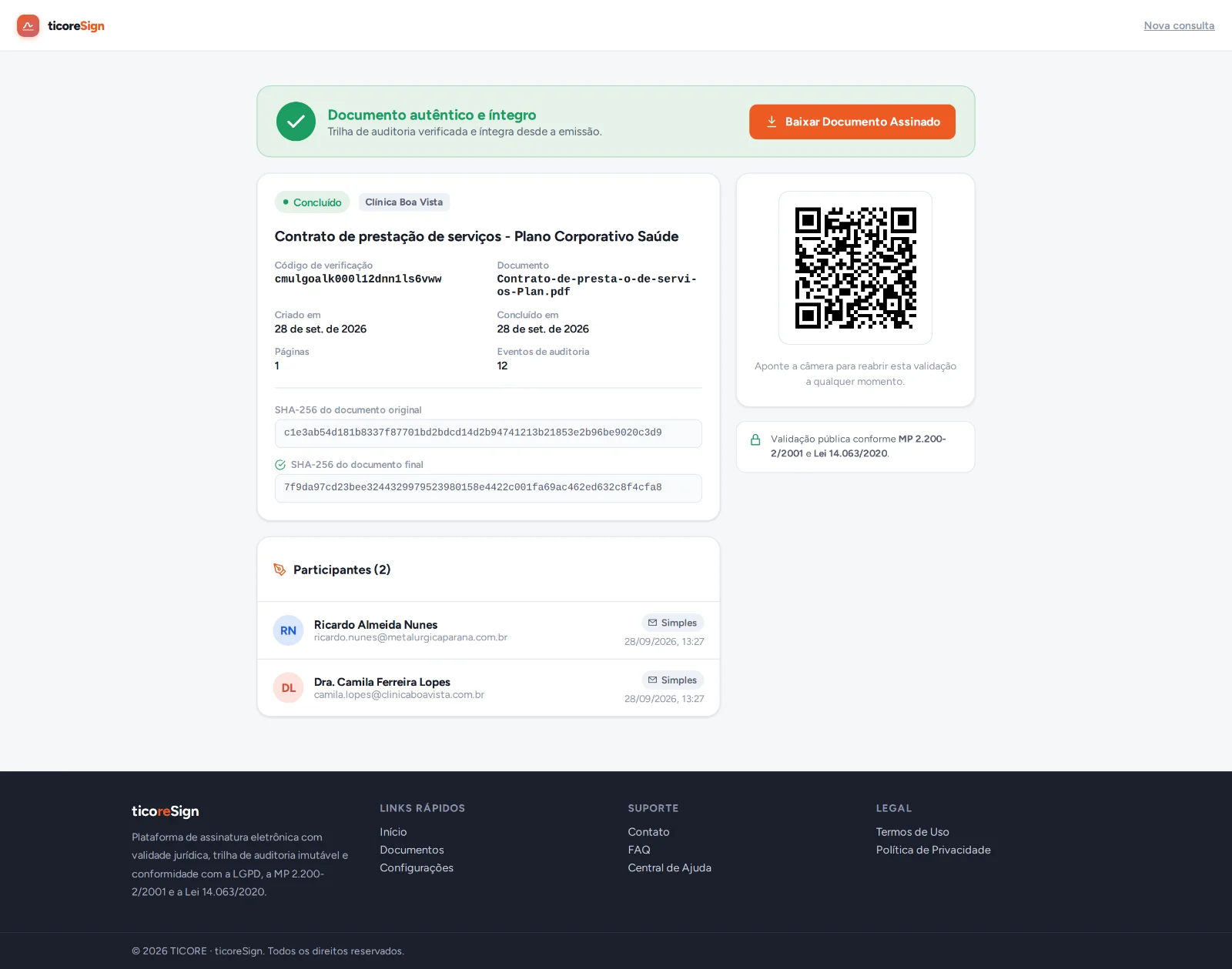The image size is (1232, 969).
Task: Click email ricardo.nunes@metalurgicaparana.com.br
Action: tap(410, 637)
